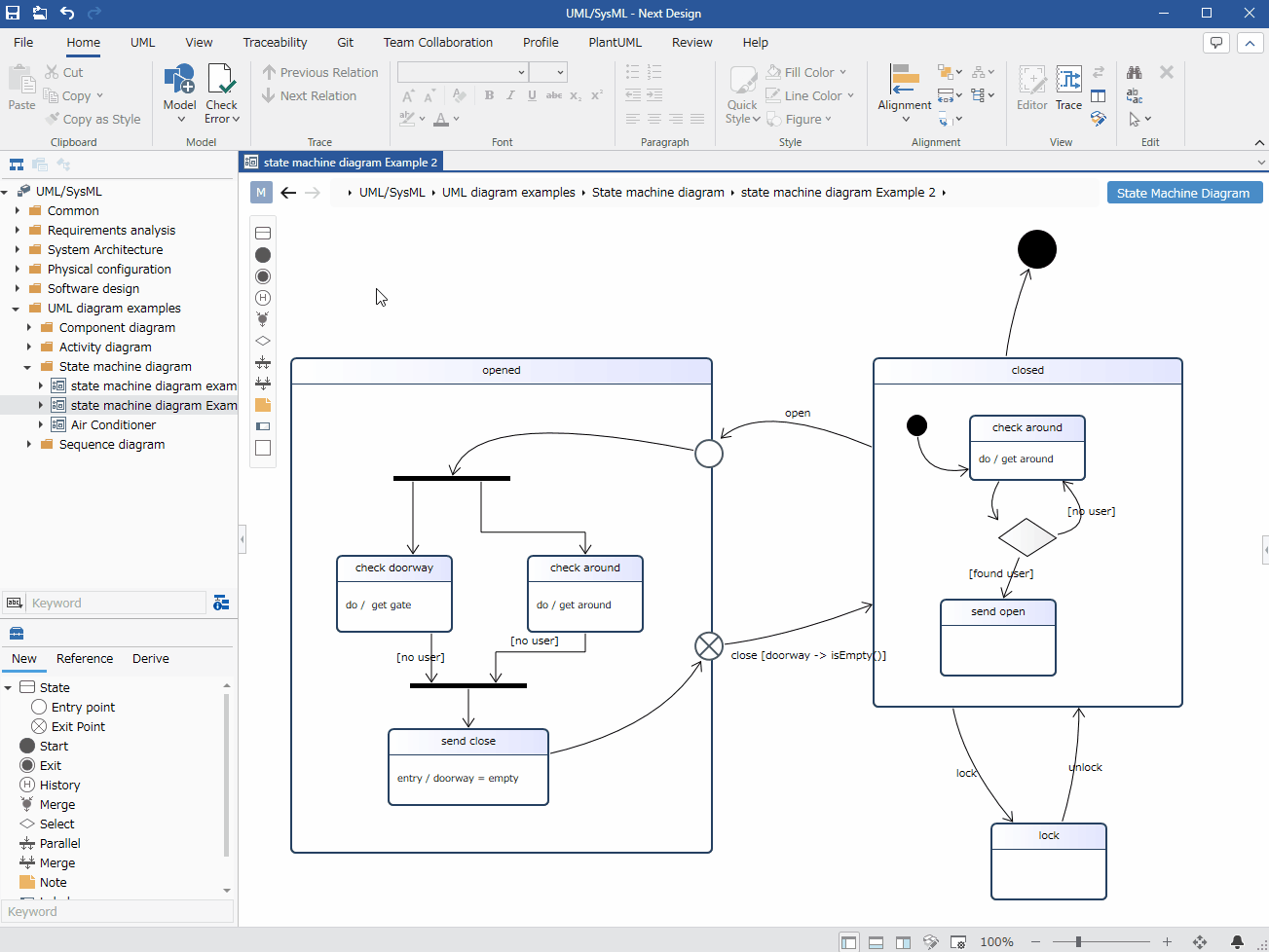The image size is (1269, 952).
Task: Collapse the State machine diagram folder
Action: pyautogui.click(x=28, y=367)
